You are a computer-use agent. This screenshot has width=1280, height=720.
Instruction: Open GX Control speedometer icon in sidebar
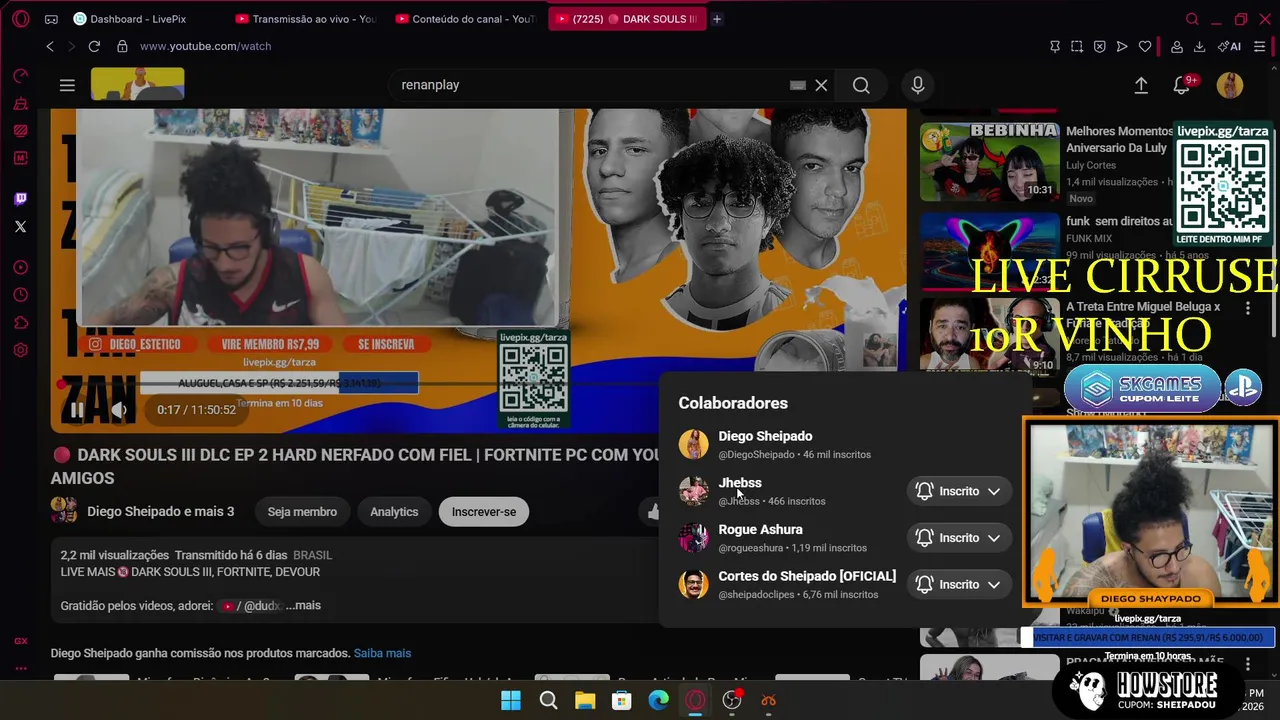20,76
